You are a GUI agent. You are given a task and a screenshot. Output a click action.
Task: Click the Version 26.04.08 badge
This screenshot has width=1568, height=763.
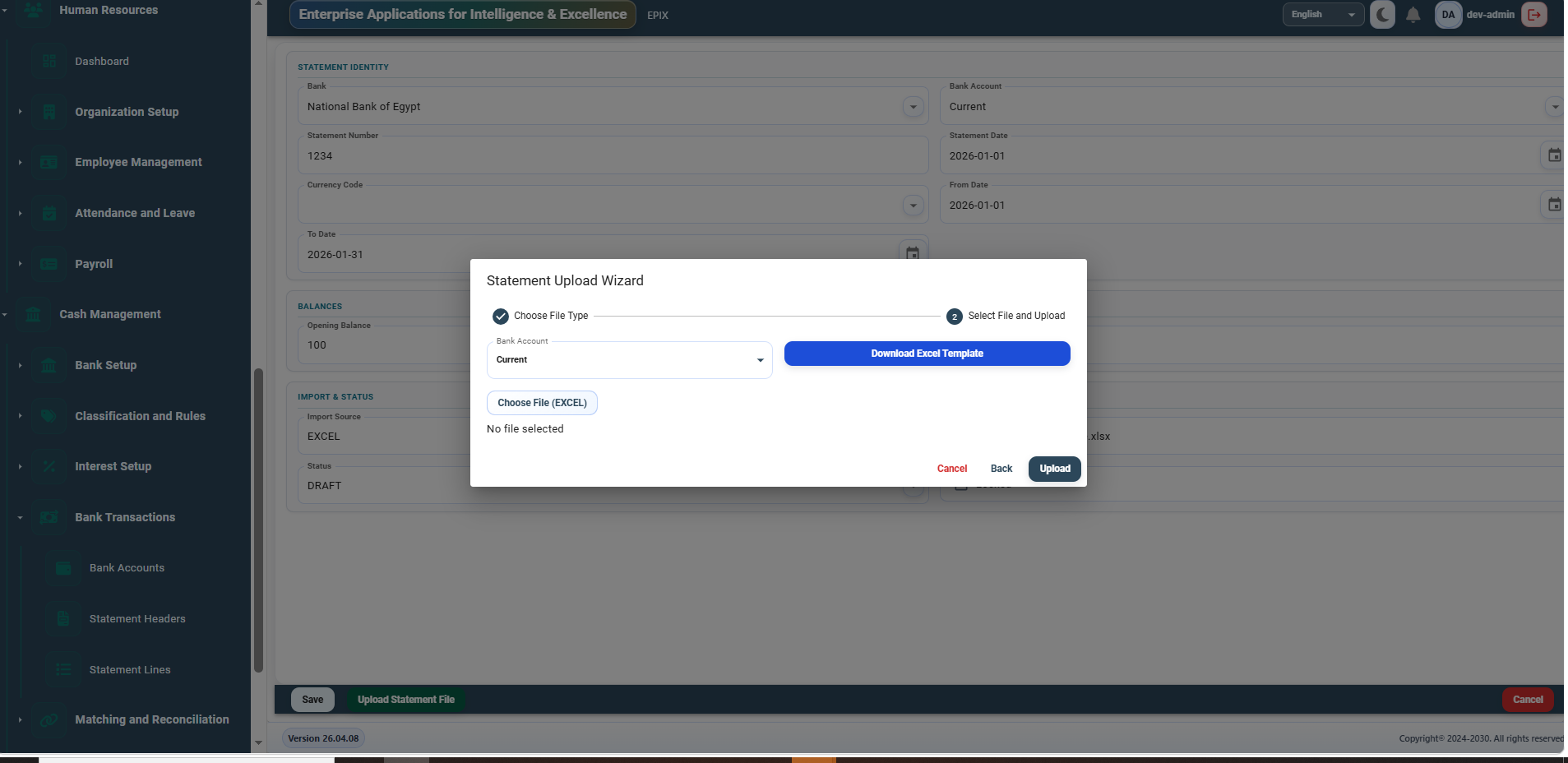tap(323, 738)
